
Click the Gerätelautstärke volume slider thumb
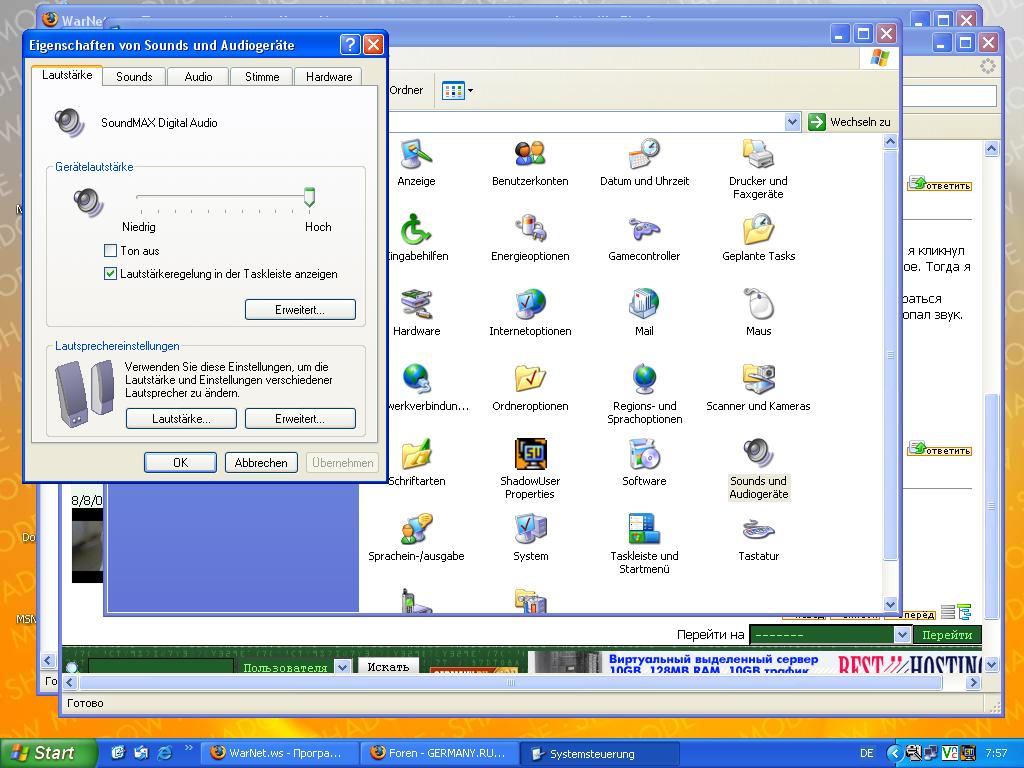(x=310, y=197)
